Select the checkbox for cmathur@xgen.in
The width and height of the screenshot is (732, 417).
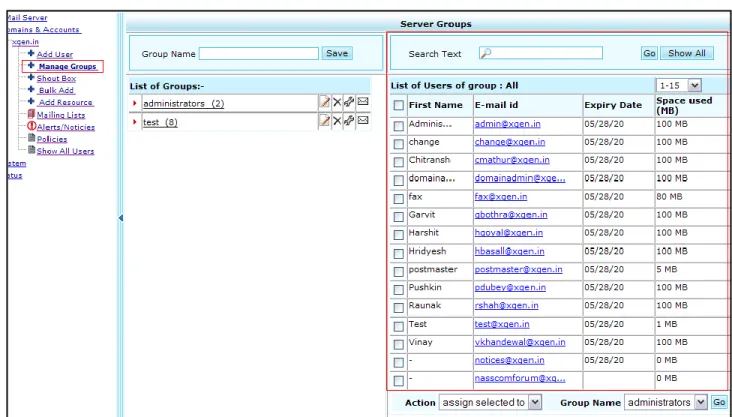pyautogui.click(x=398, y=163)
